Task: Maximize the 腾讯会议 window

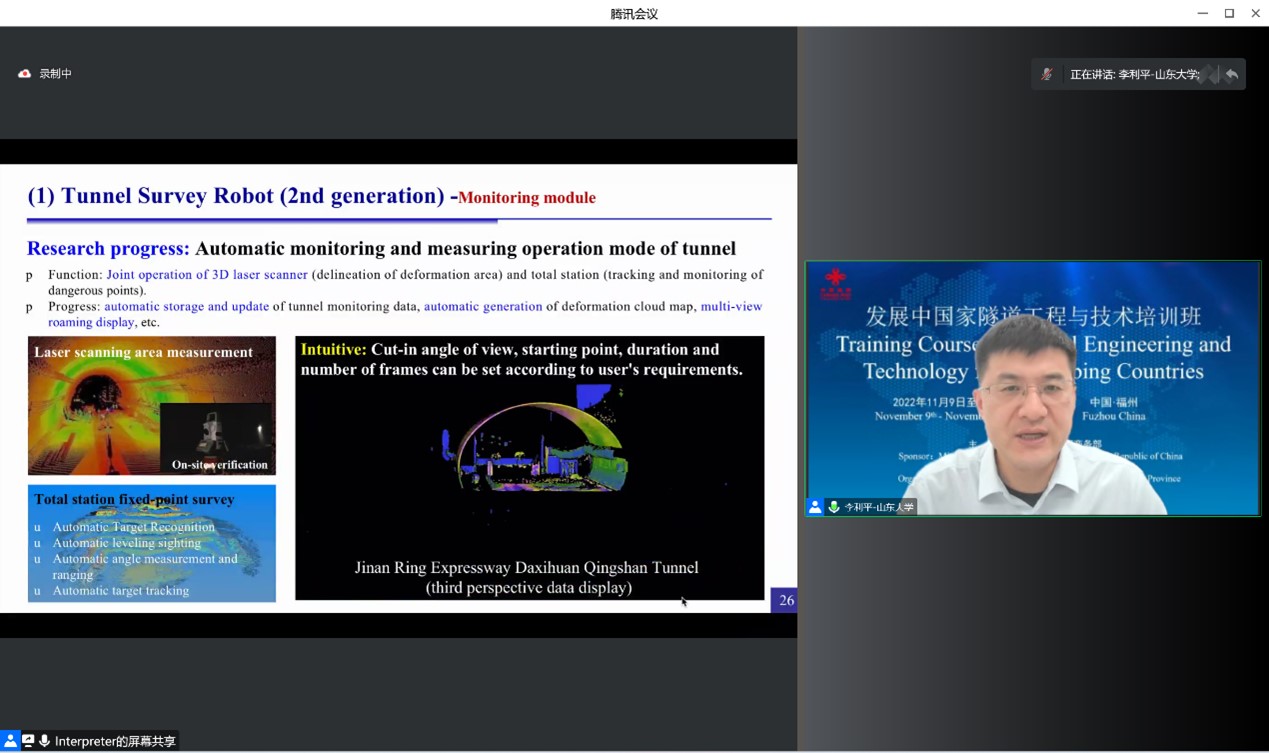Action: coord(1229,13)
